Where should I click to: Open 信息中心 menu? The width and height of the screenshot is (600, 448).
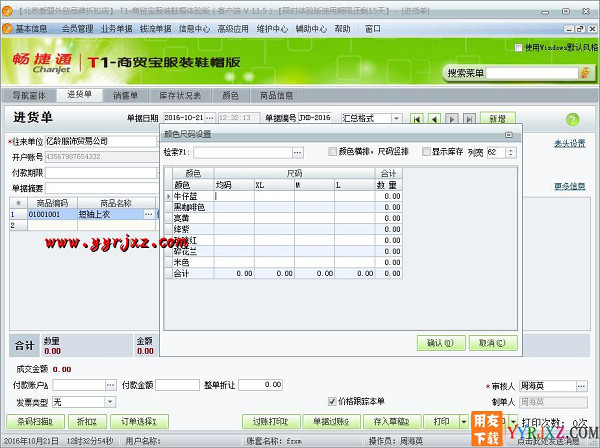(x=194, y=29)
